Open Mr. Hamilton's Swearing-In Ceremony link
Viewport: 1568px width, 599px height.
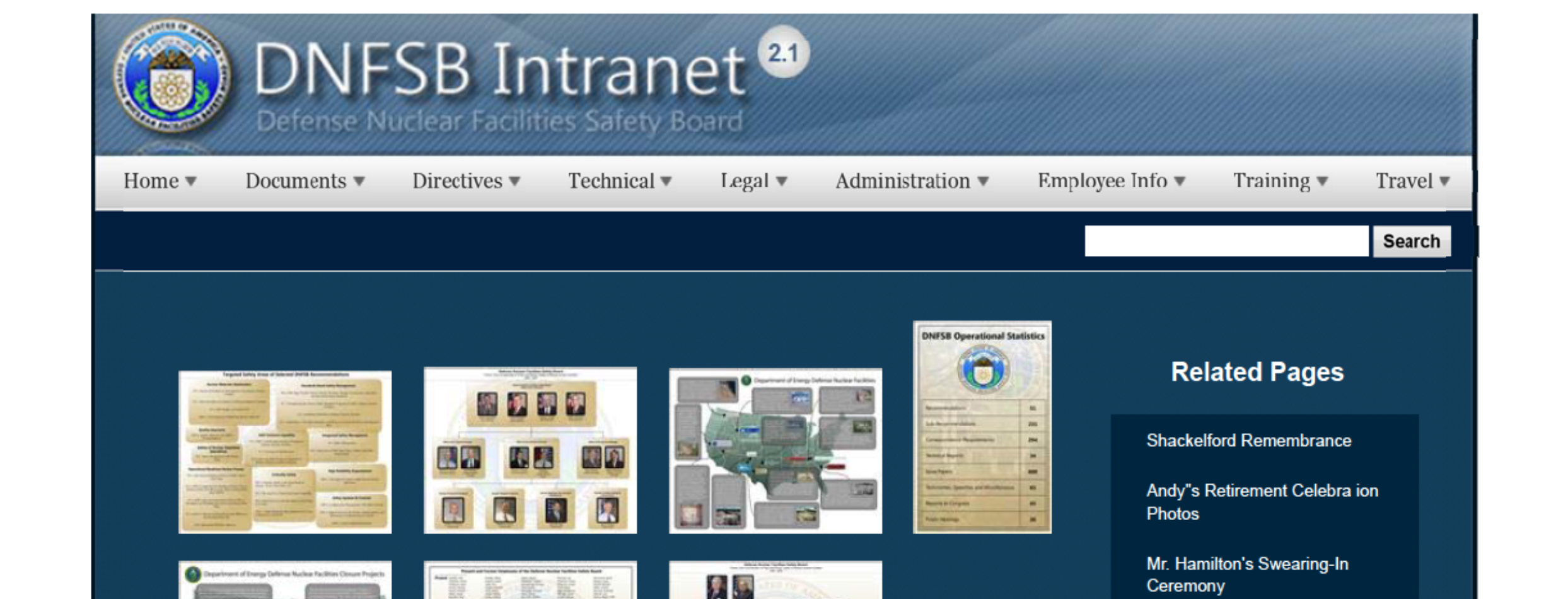tap(1247, 574)
